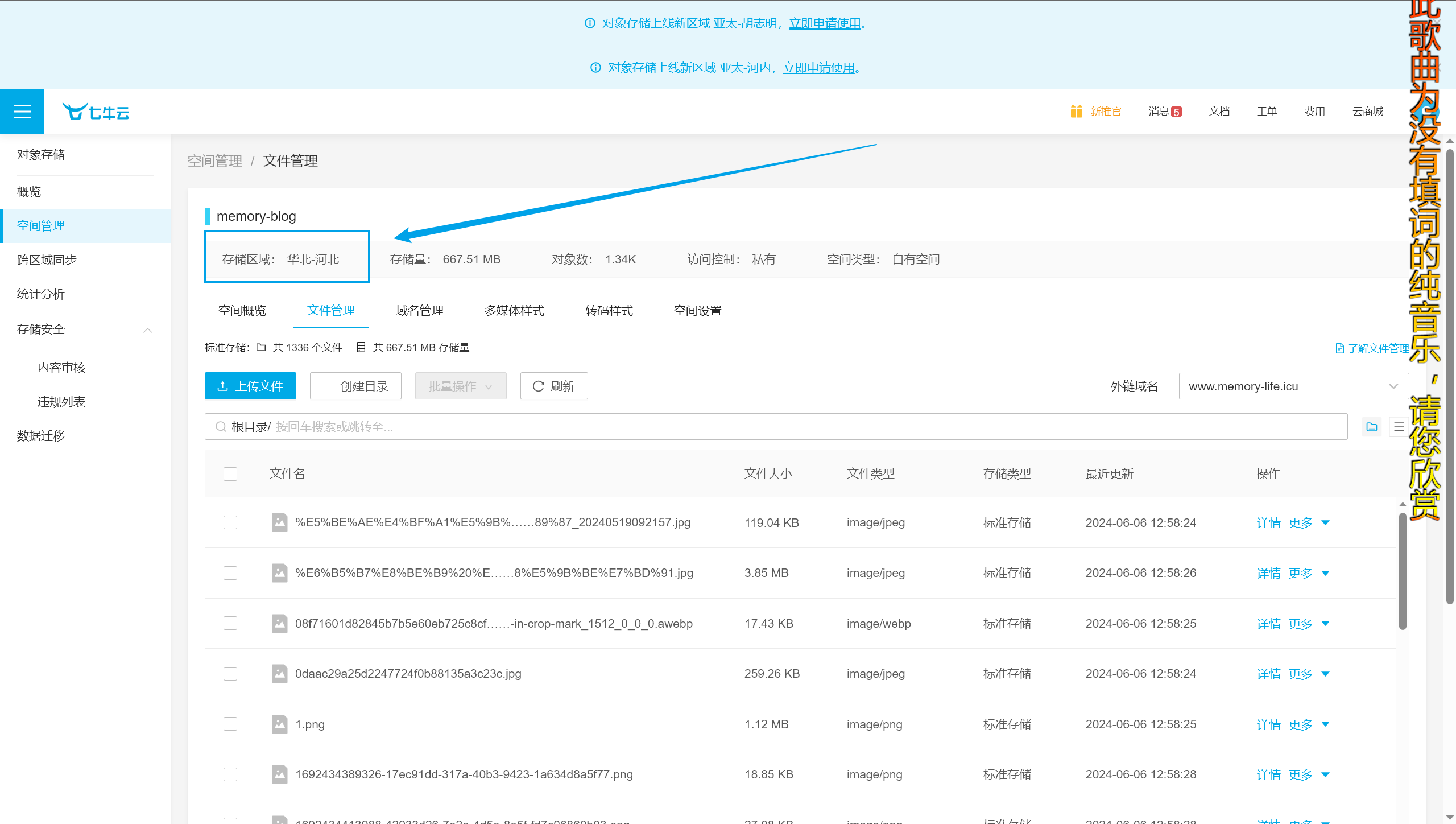
Task: Focus the 根目录 search input field
Action: (x=776, y=427)
